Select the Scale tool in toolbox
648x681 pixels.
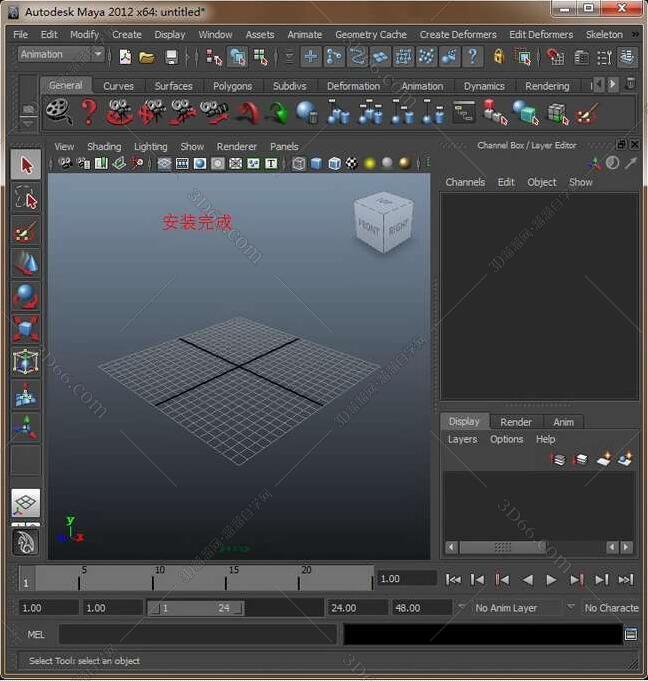(25, 329)
